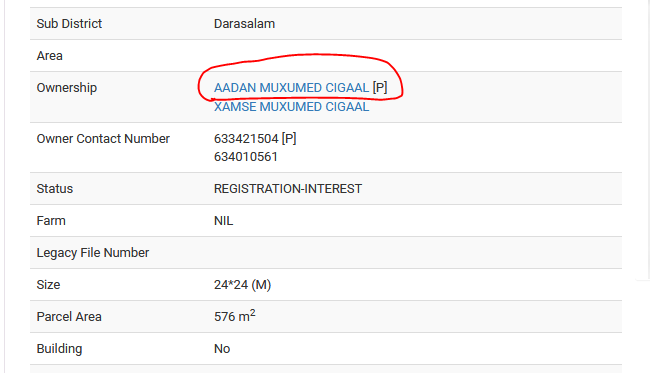This screenshot has height=373, width=650.
Task: Select the Building value No
Action: [222, 349]
